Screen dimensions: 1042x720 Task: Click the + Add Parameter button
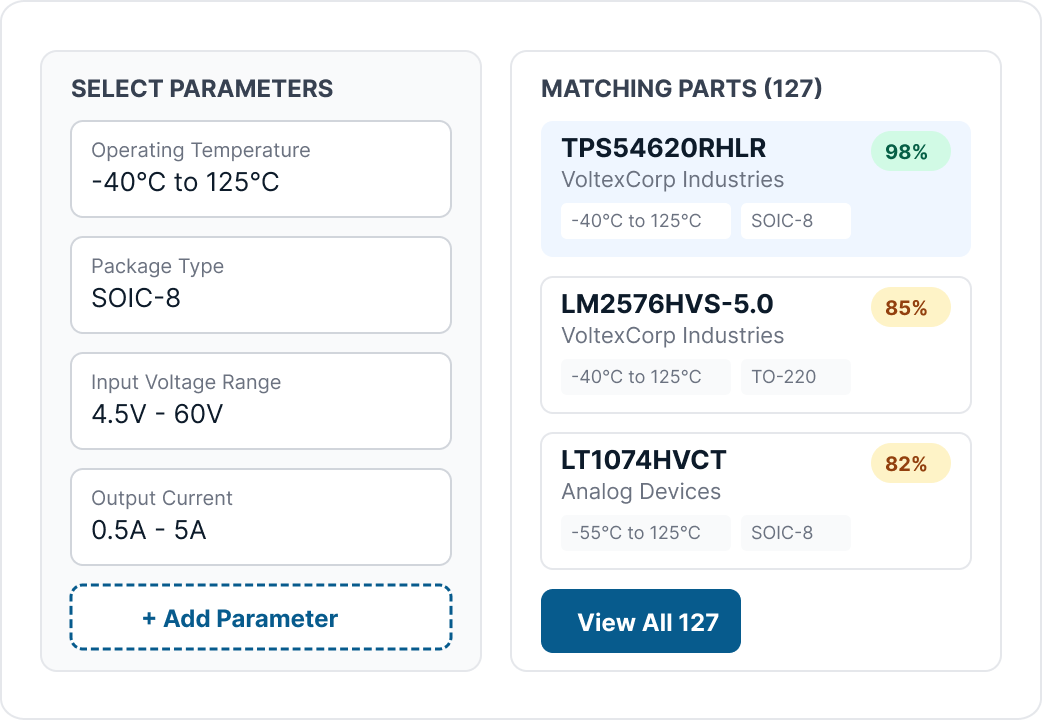(x=260, y=618)
